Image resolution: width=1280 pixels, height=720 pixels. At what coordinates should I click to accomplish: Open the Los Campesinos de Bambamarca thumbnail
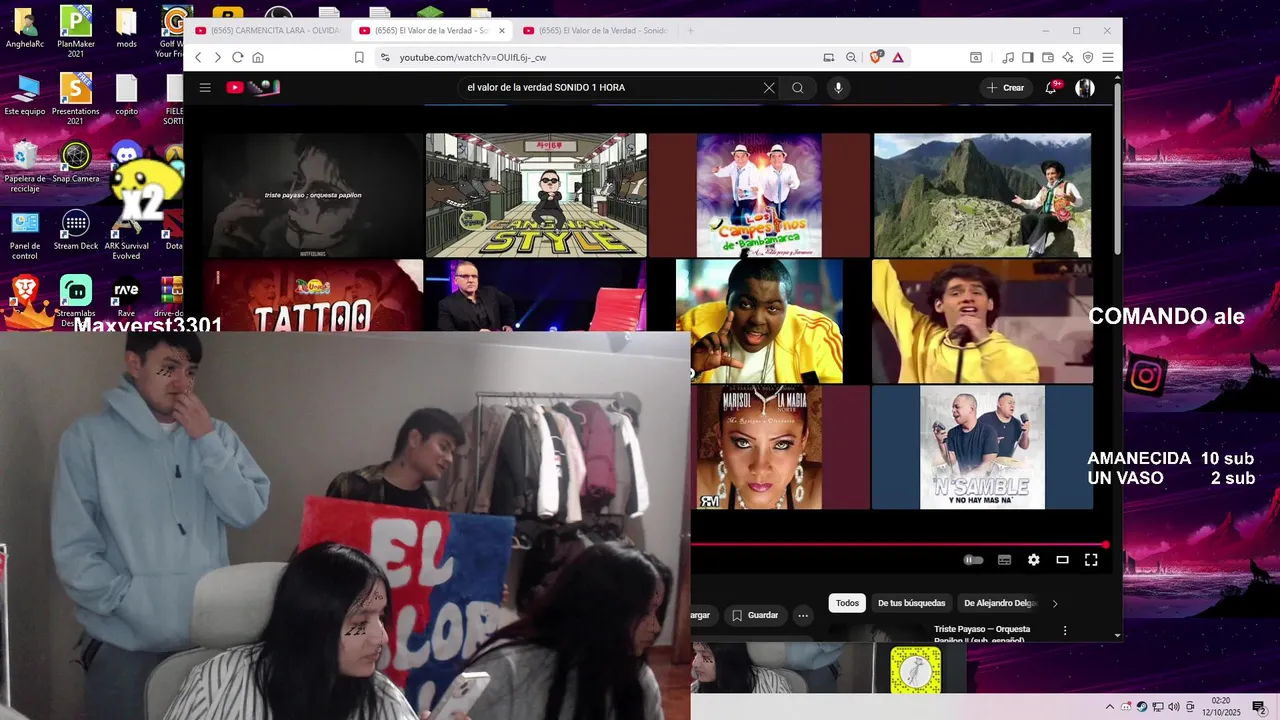coord(759,195)
